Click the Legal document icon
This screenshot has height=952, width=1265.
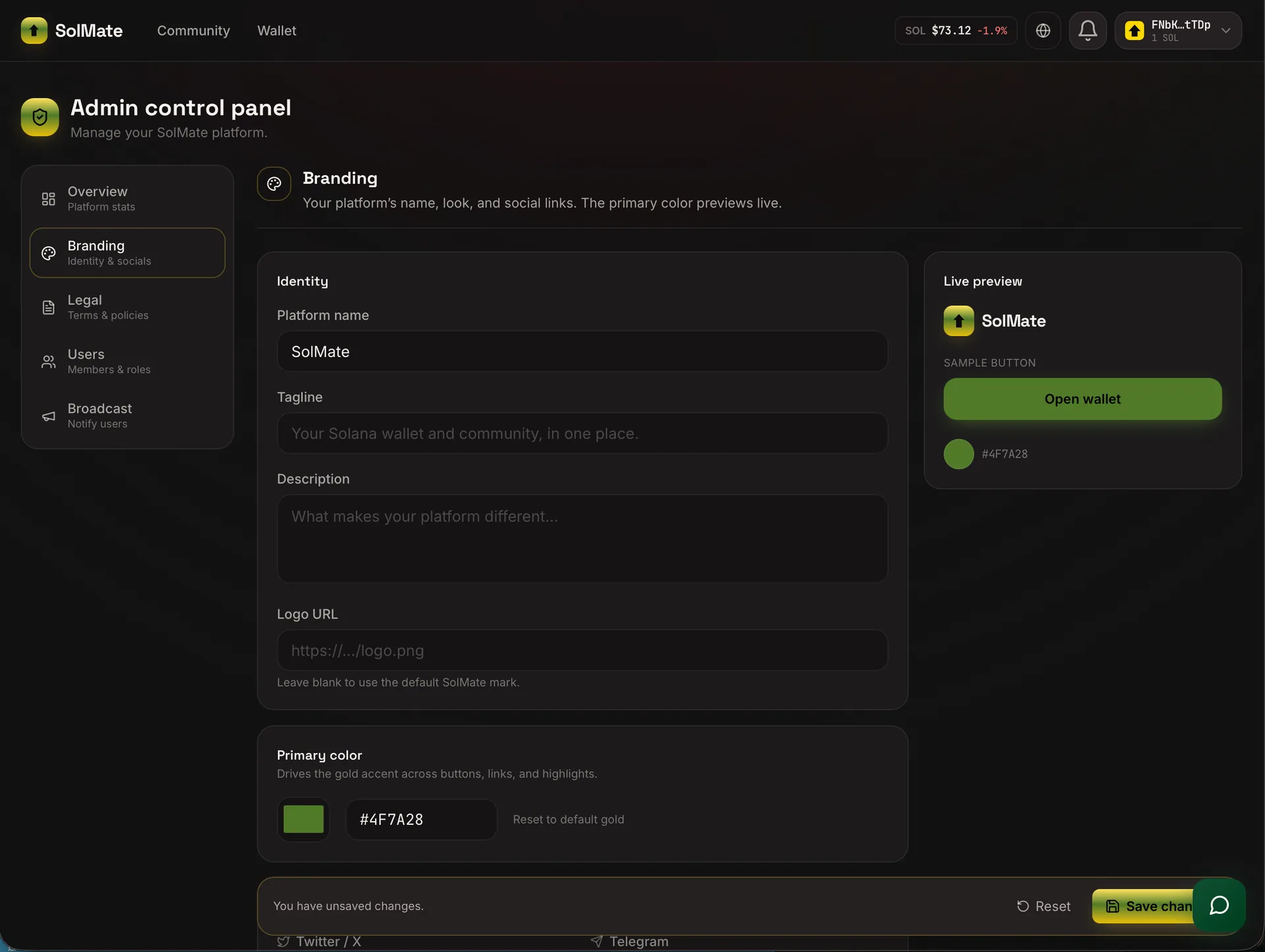tap(48, 307)
